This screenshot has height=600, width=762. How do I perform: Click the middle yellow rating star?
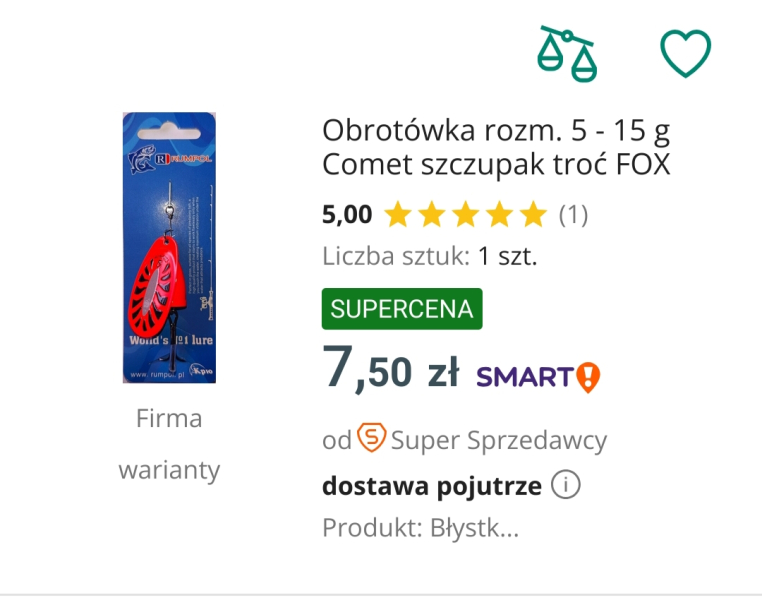pos(466,214)
